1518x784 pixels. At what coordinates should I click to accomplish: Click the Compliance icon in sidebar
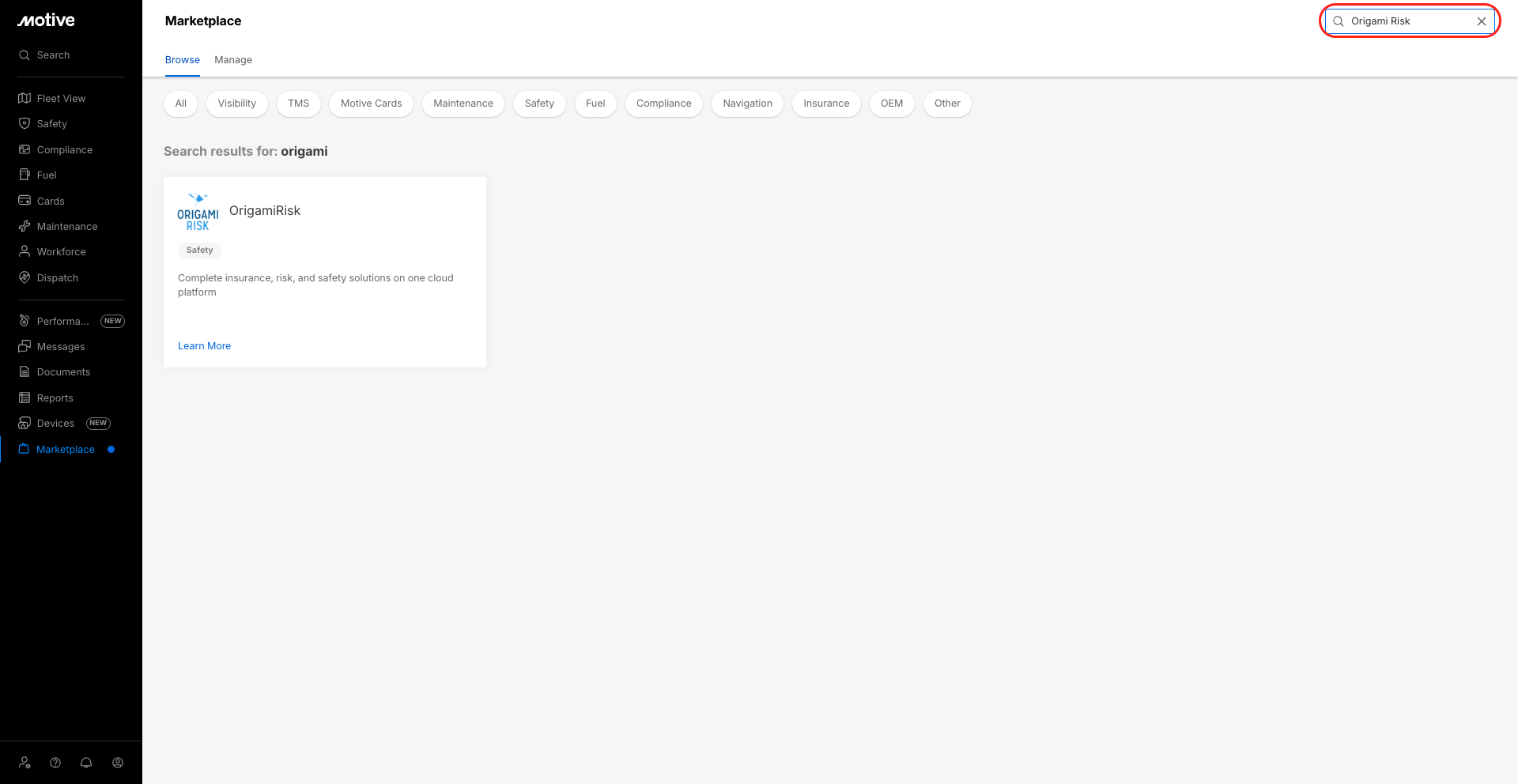(x=25, y=149)
